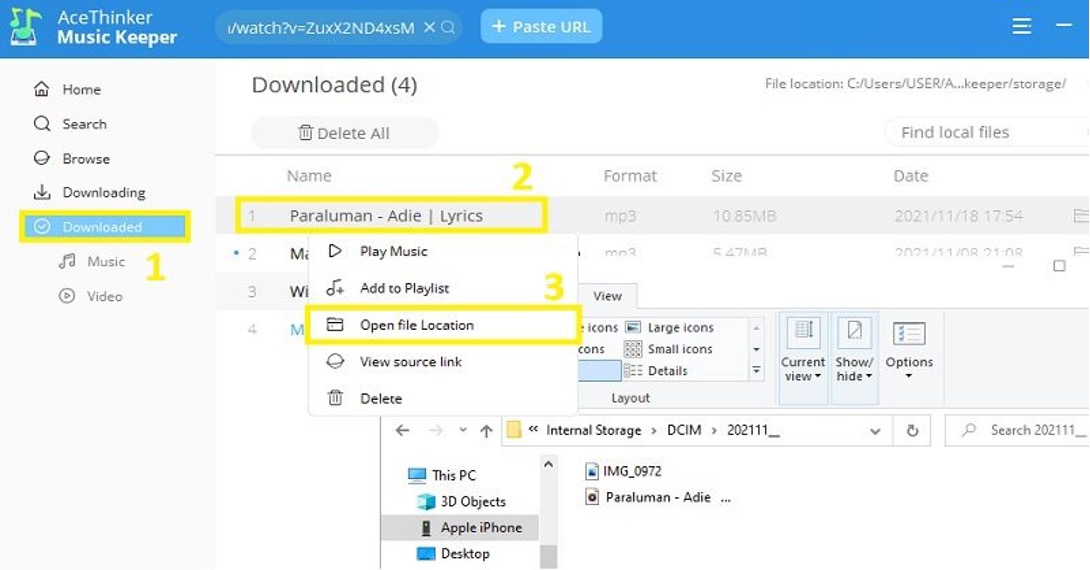The height and width of the screenshot is (570, 1090).
Task: Switch to the View tab in Explorer
Action: pyautogui.click(x=608, y=296)
